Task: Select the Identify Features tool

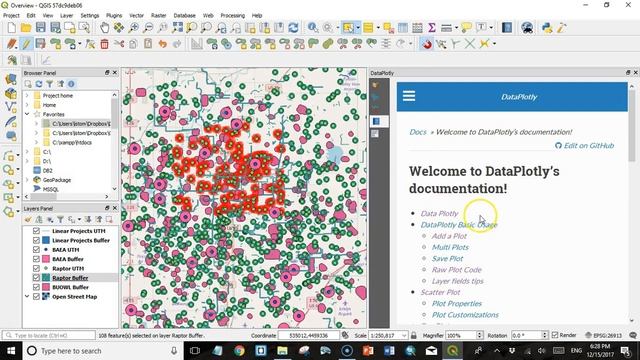Action: (x=313, y=28)
